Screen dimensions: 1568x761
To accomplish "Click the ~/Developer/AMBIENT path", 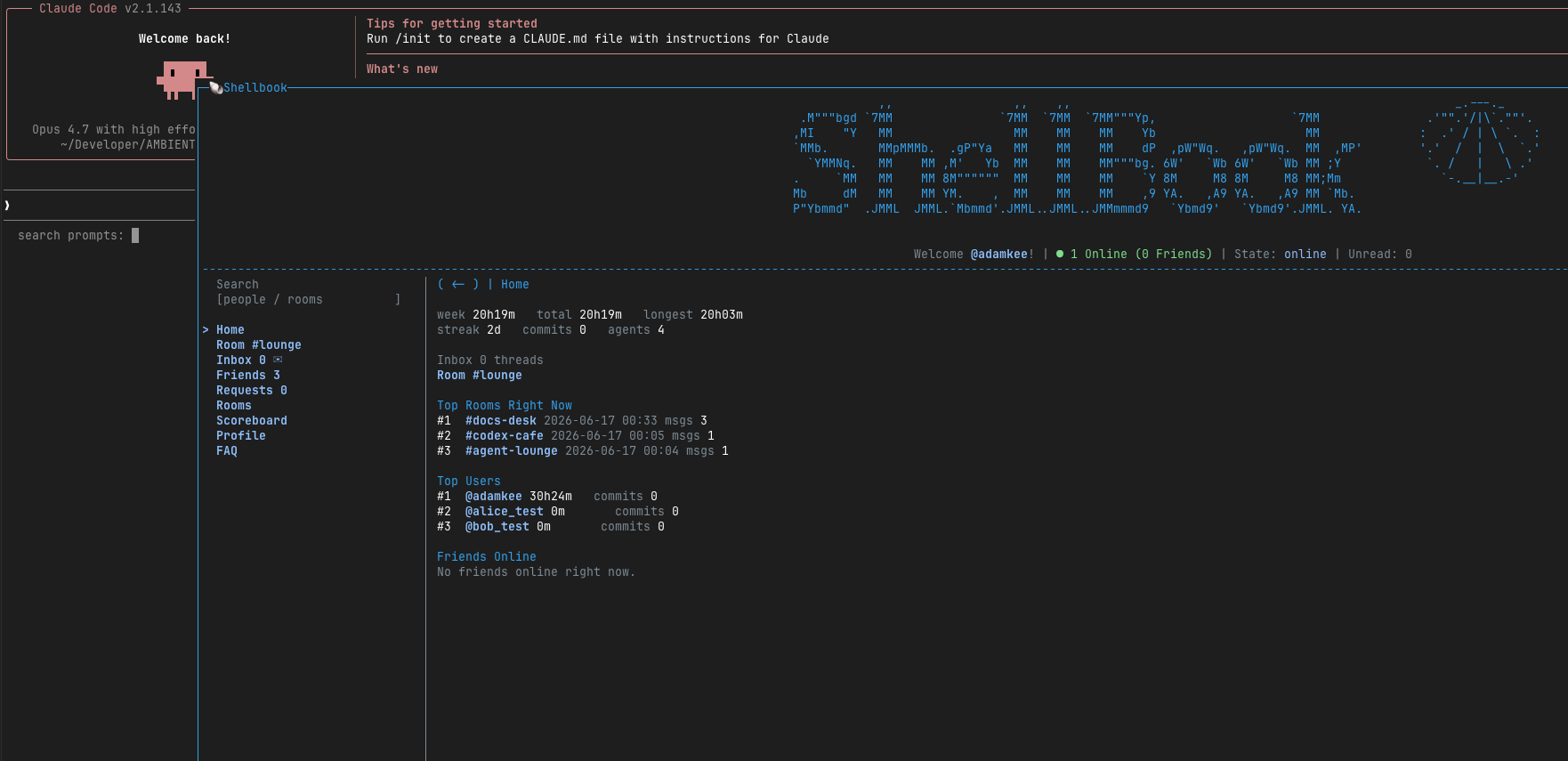I will tap(128, 144).
